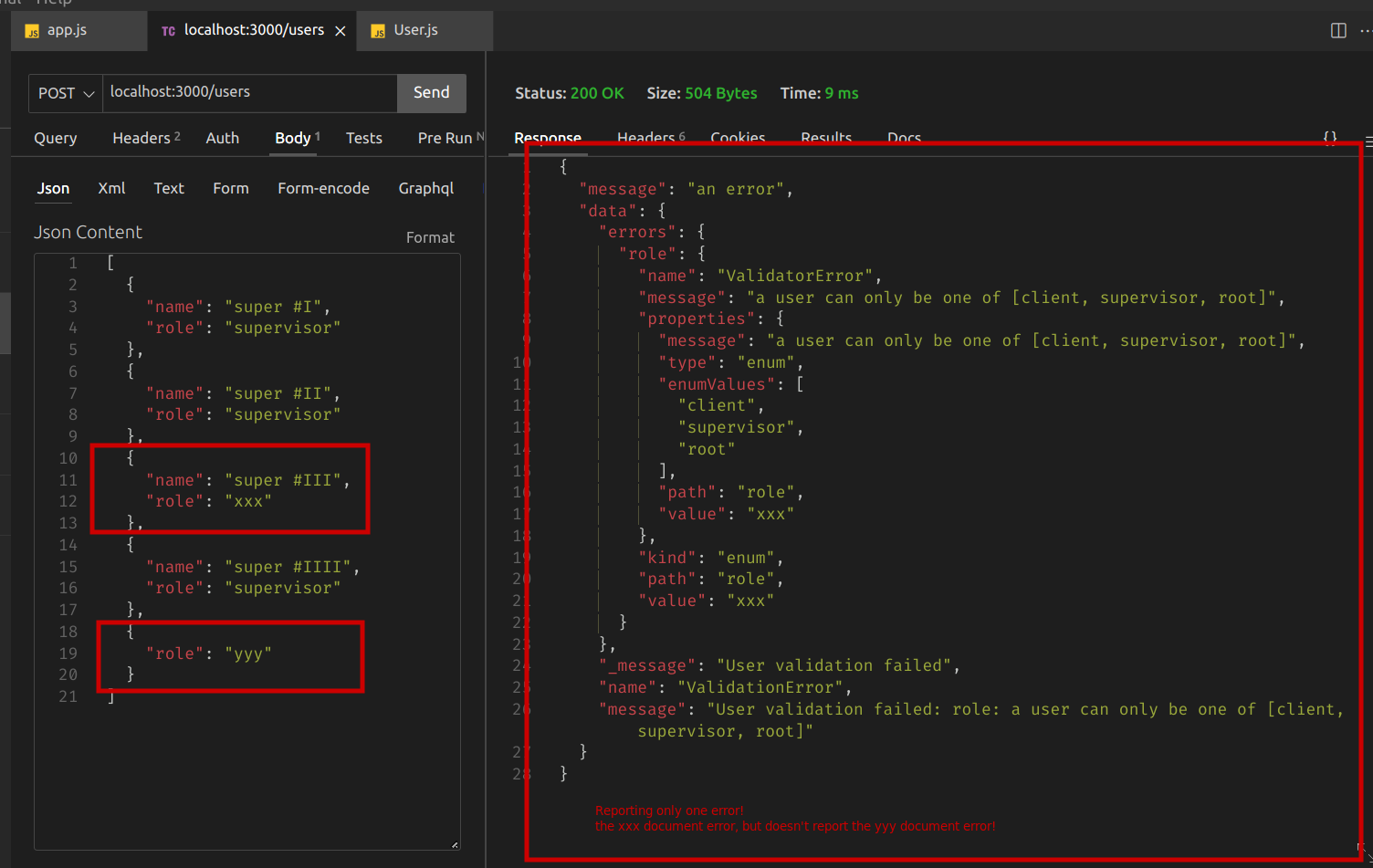Click the 504 Bytes size value
1373x868 pixels.
pos(721,93)
